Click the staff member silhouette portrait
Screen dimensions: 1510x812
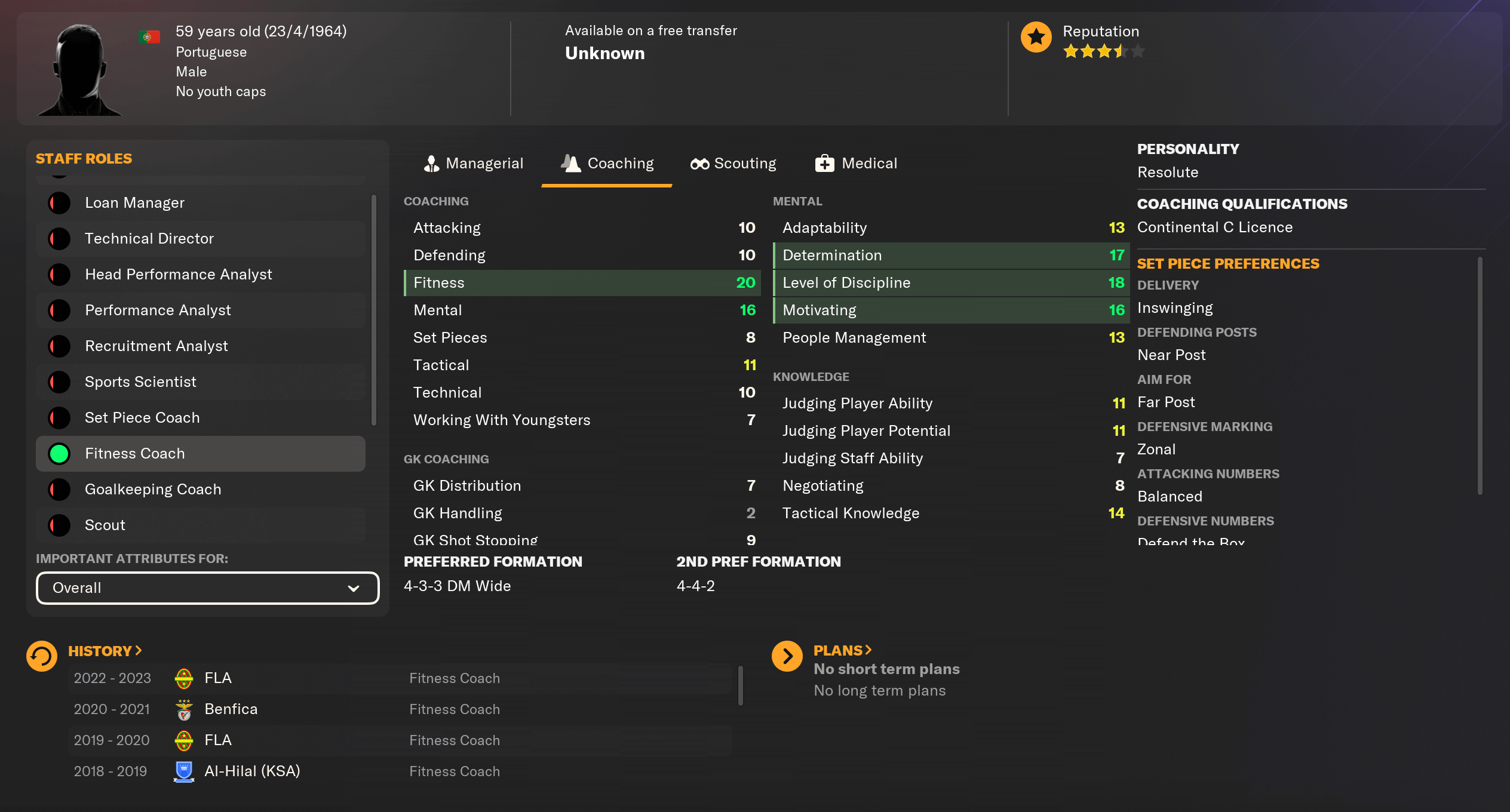click(79, 70)
